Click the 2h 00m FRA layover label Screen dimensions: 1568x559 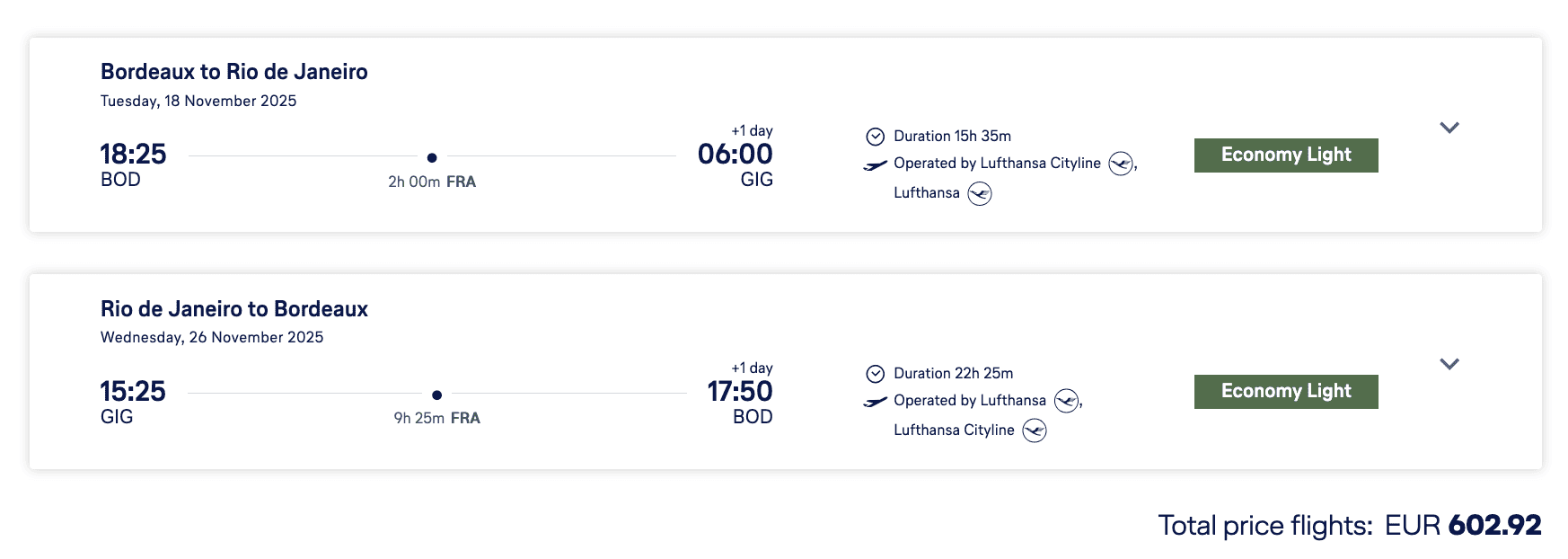pyautogui.click(x=431, y=182)
